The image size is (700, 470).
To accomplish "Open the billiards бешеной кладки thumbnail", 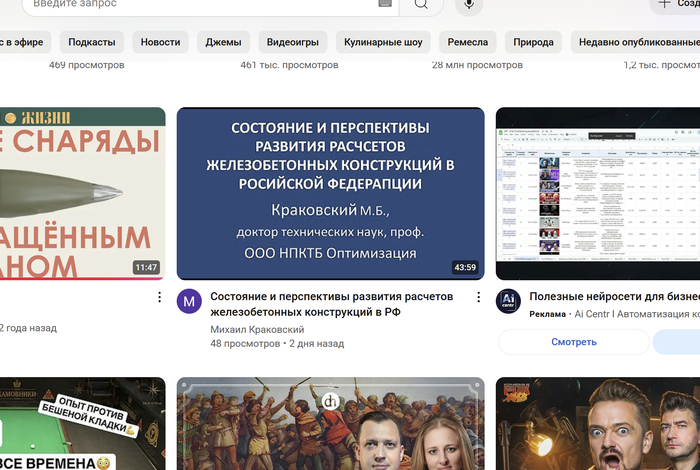I will click(83, 424).
